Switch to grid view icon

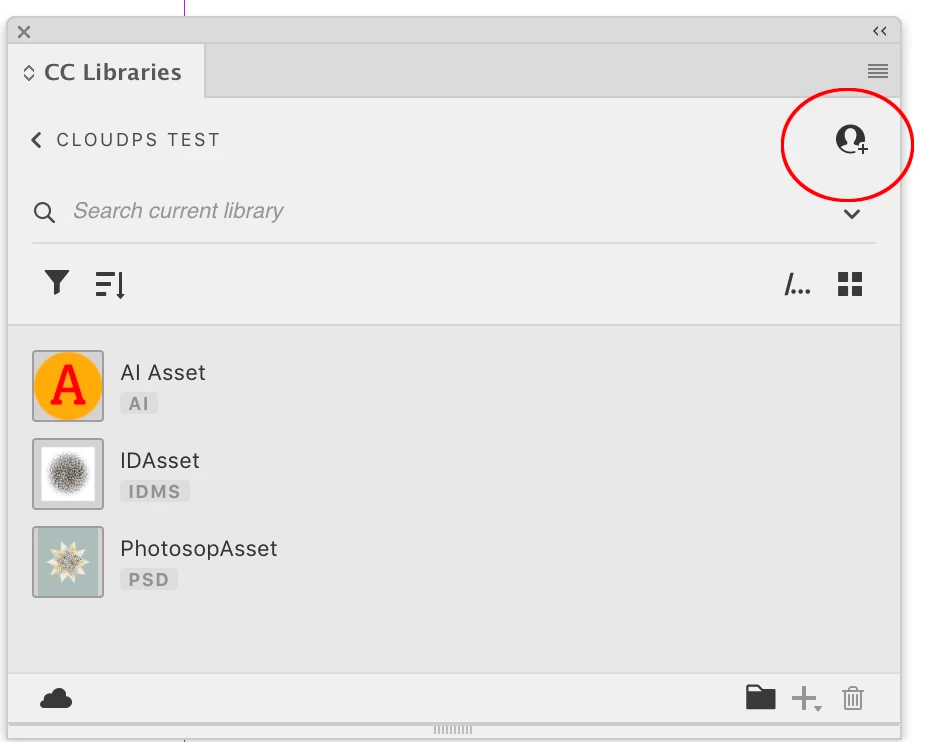point(850,284)
